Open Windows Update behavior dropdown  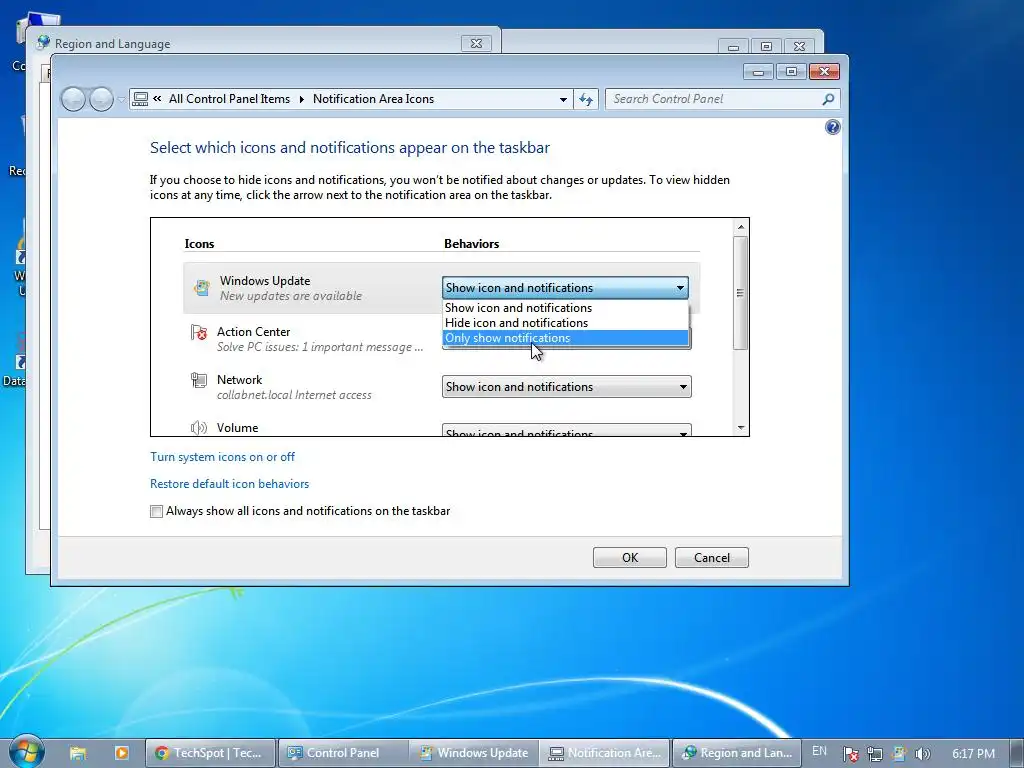pyautogui.click(x=566, y=288)
